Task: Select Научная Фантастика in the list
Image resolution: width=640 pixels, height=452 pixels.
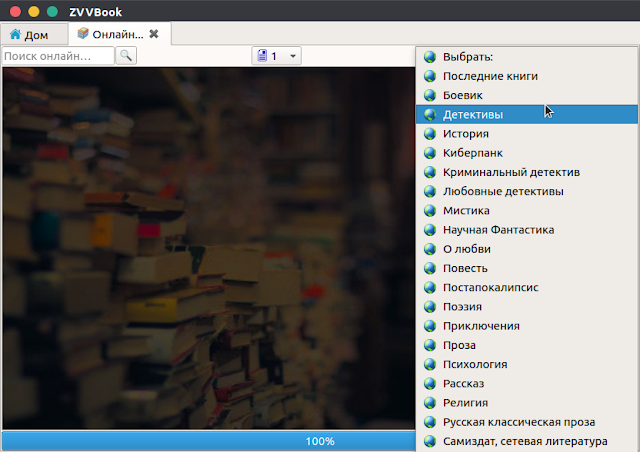Action: point(527,229)
